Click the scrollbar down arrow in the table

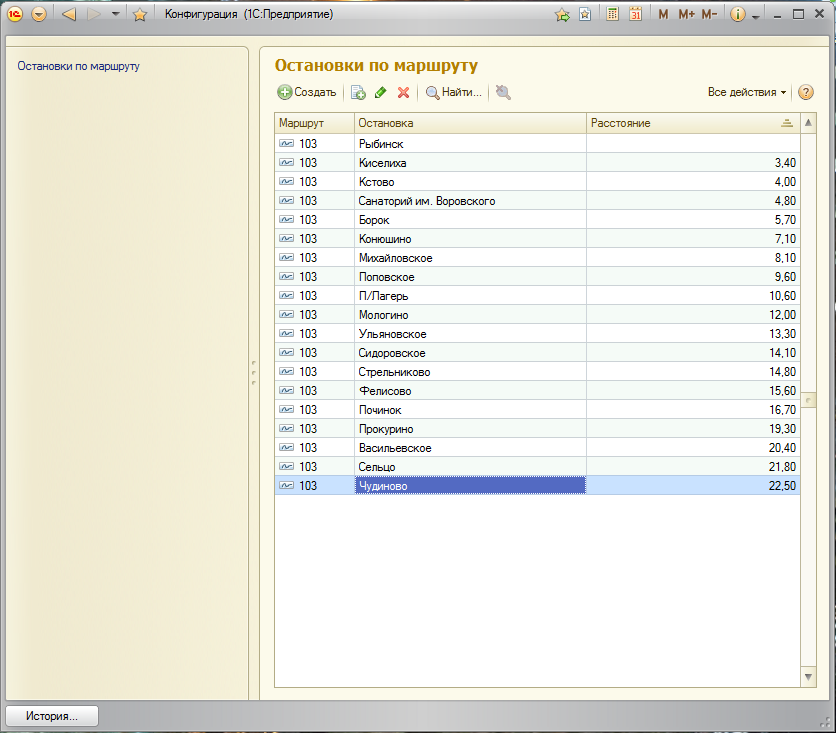point(809,677)
